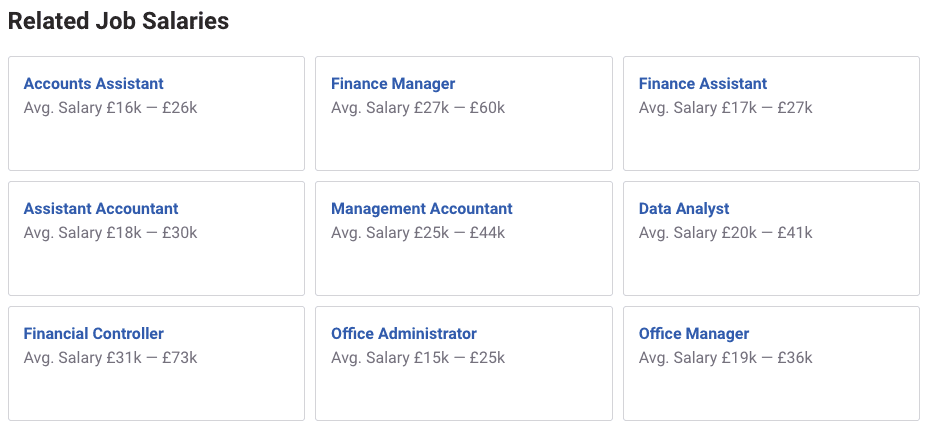Select the Office Administrator job title
Image resolution: width=928 pixels, height=431 pixels.
404,334
